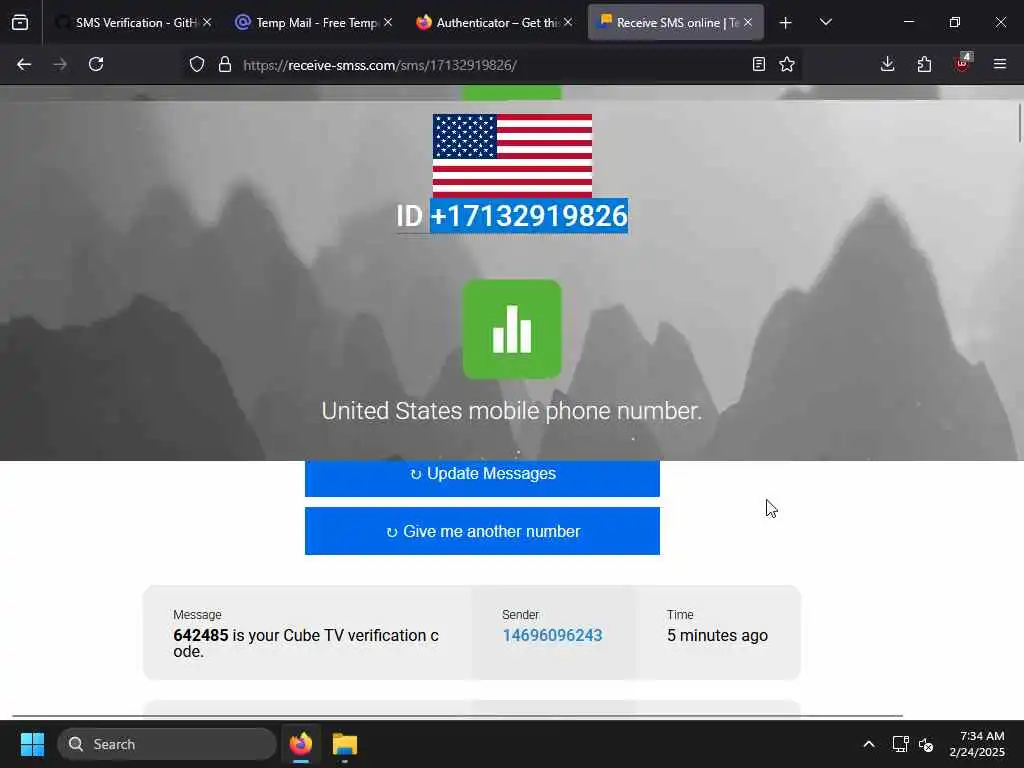Close the SMS Verification GitHub tab
Screen dimensions: 1024x768
207,23
